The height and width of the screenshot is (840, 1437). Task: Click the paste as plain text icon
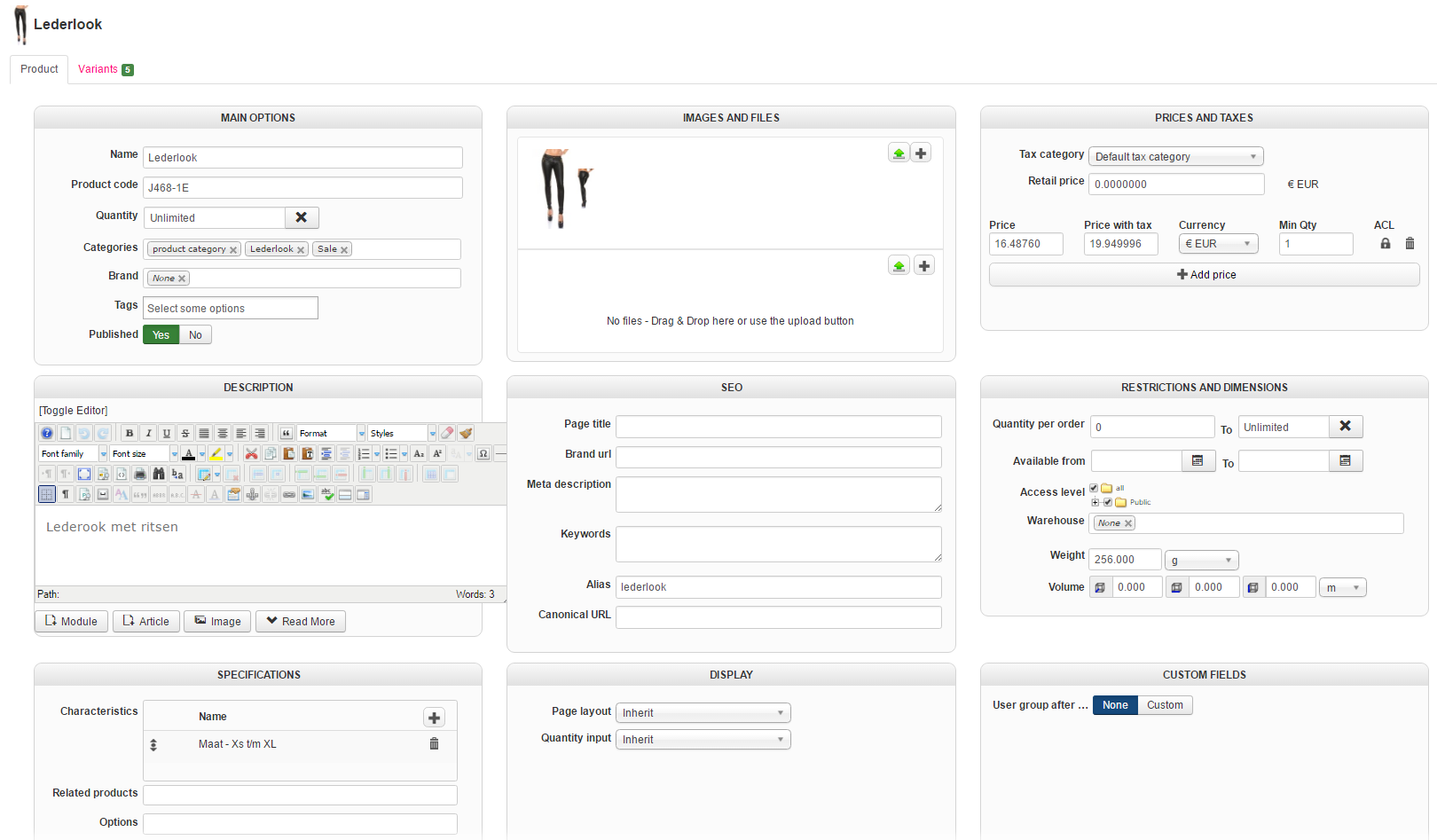308,453
